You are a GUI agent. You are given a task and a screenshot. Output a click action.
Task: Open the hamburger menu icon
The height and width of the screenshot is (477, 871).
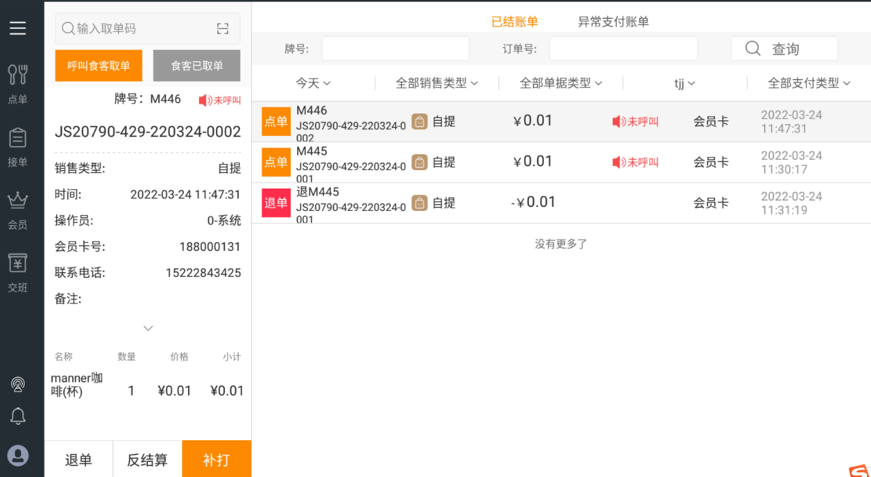[x=18, y=28]
